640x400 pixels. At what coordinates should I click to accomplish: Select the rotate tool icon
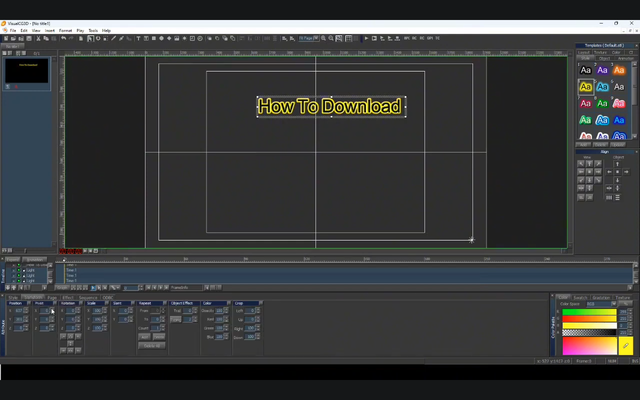coord(98,38)
